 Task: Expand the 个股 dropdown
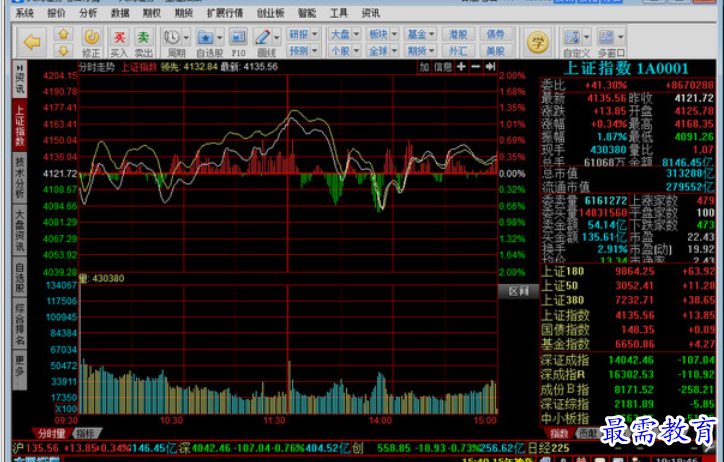tap(356, 50)
